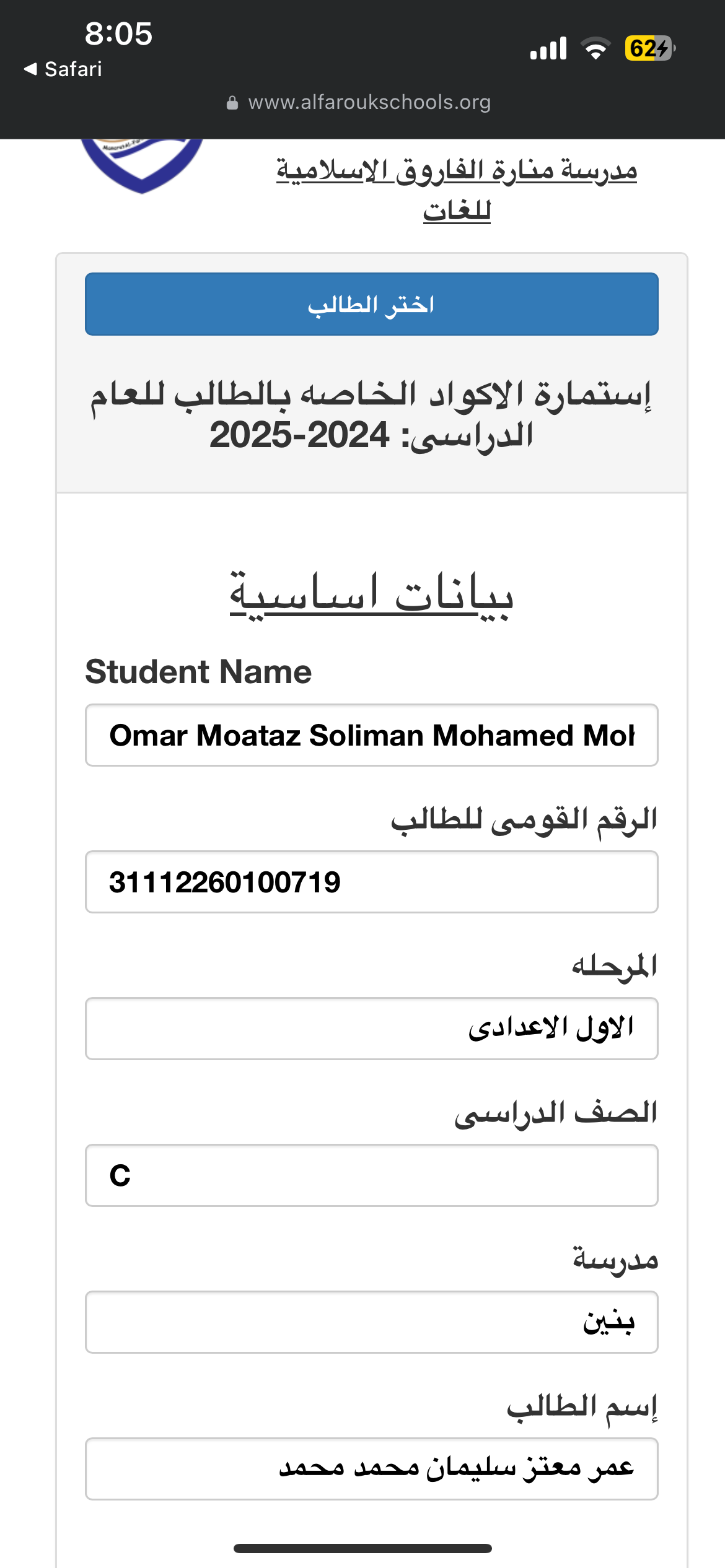Screen dimensions: 725x1568
Task: Tap the مدرسة field showing بنين
Action: pos(371,1322)
